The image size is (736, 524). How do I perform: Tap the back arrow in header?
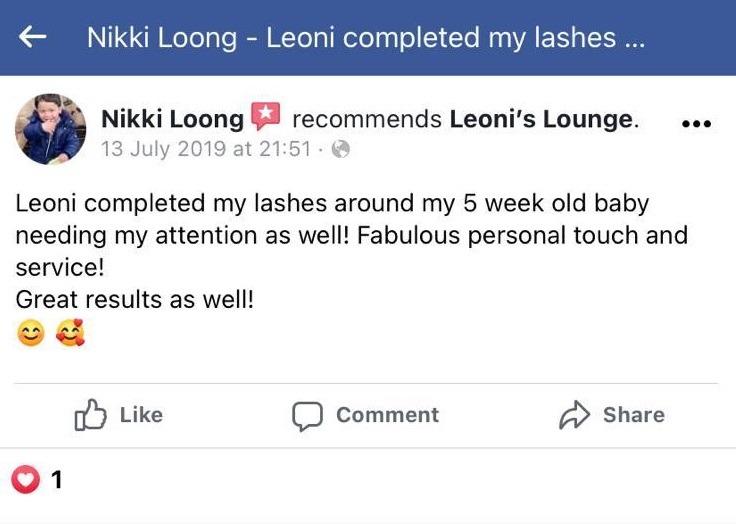(x=33, y=37)
